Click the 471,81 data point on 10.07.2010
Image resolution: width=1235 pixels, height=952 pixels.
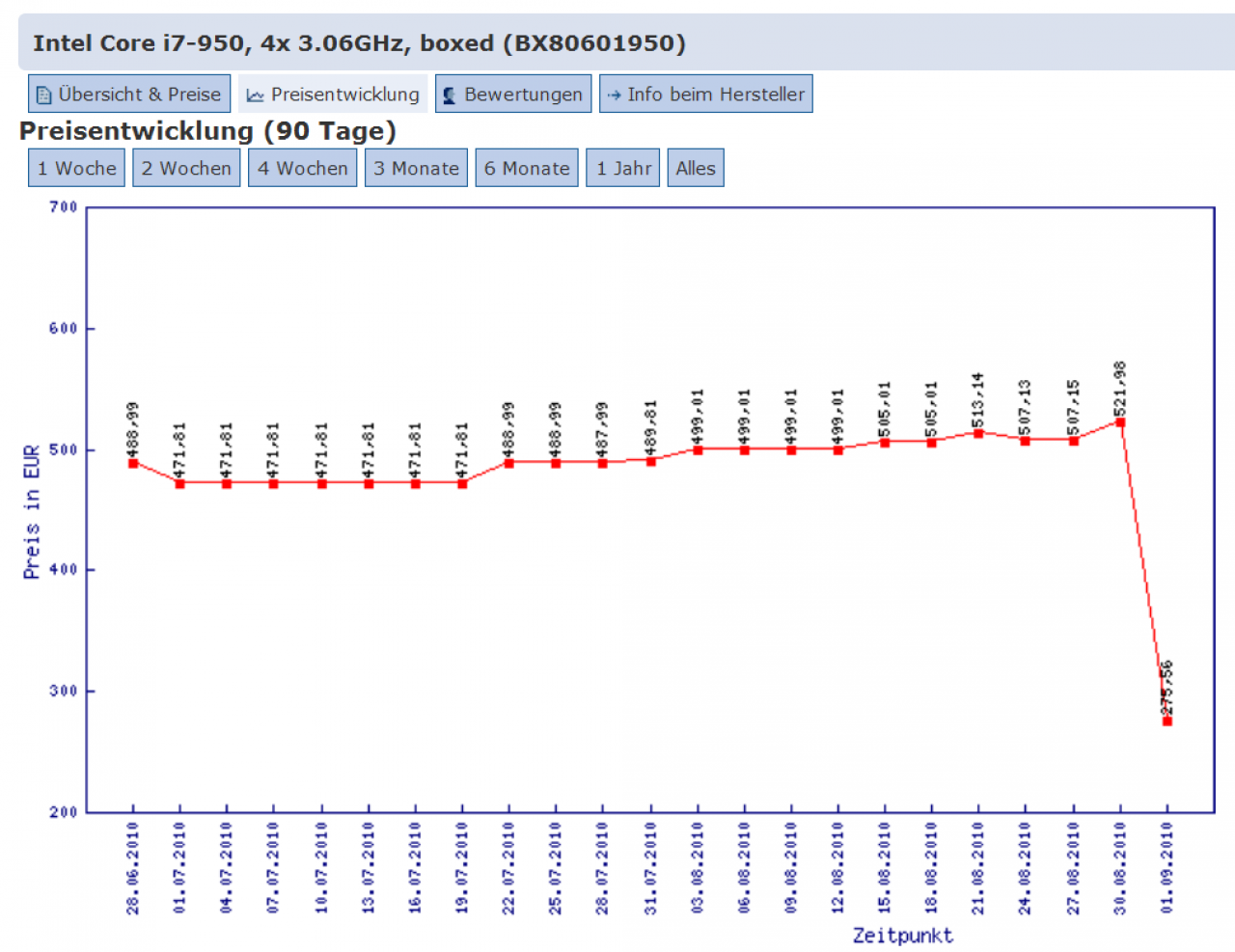[321, 483]
